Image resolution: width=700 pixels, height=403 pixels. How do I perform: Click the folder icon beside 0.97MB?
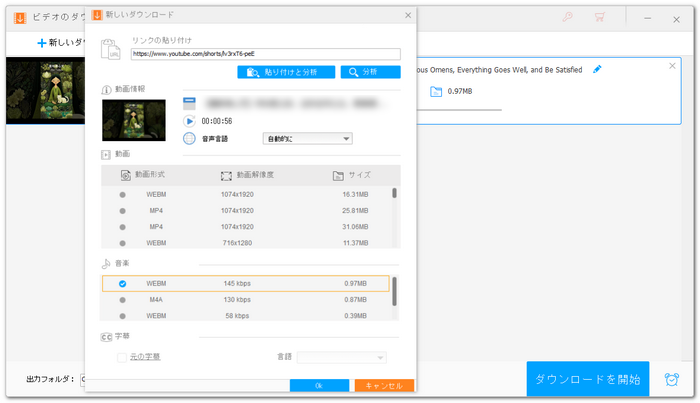click(x=435, y=92)
